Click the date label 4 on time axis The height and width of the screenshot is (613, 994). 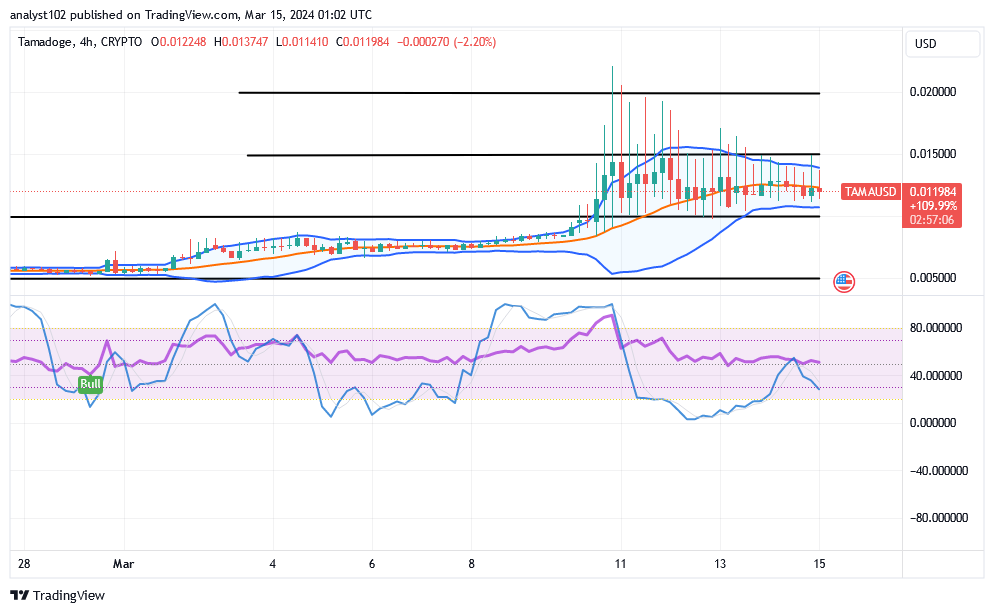point(273,564)
